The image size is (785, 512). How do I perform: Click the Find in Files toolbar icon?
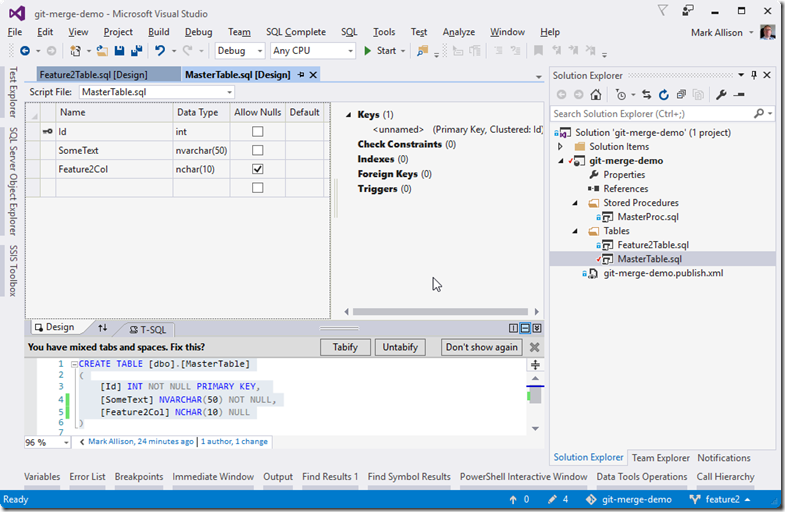423,51
